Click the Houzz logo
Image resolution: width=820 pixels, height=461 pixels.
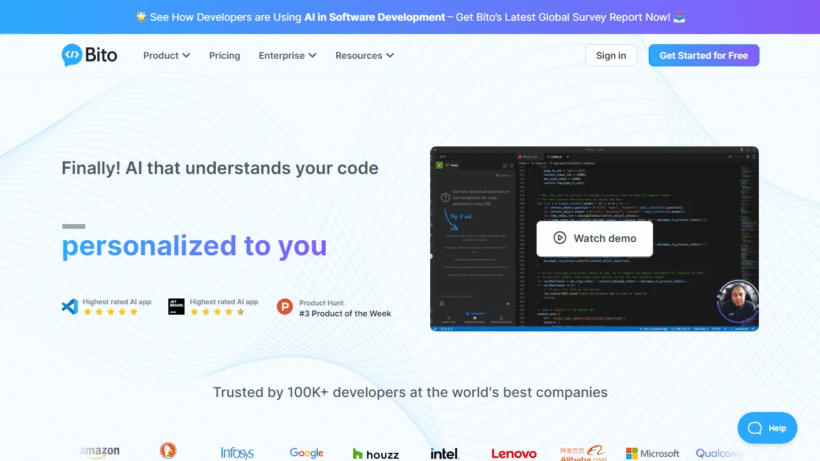click(x=375, y=454)
